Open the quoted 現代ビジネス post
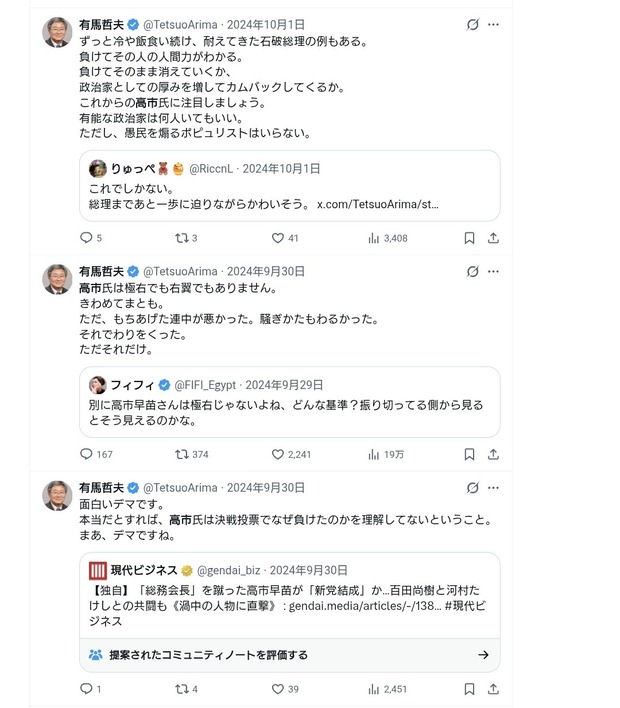Viewport: 620px width, 708px height. pos(289,595)
